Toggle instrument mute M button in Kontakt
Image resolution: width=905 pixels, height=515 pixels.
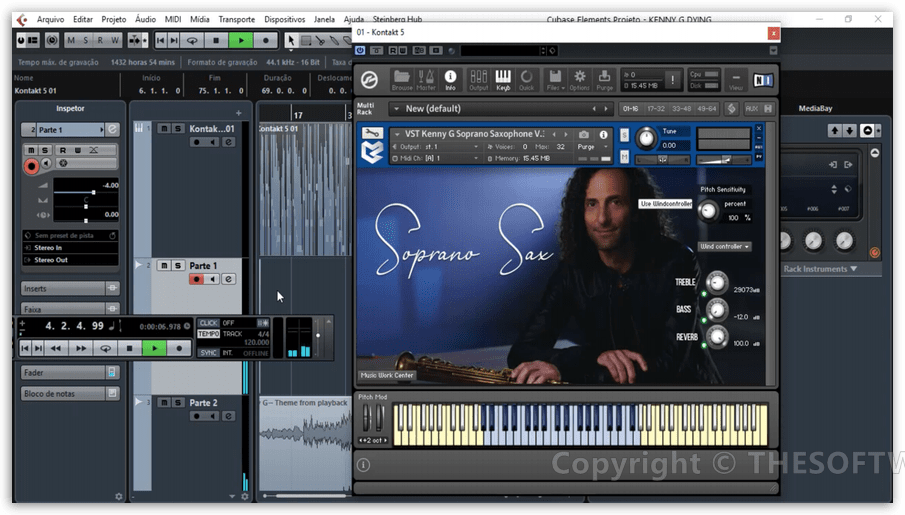click(x=624, y=156)
